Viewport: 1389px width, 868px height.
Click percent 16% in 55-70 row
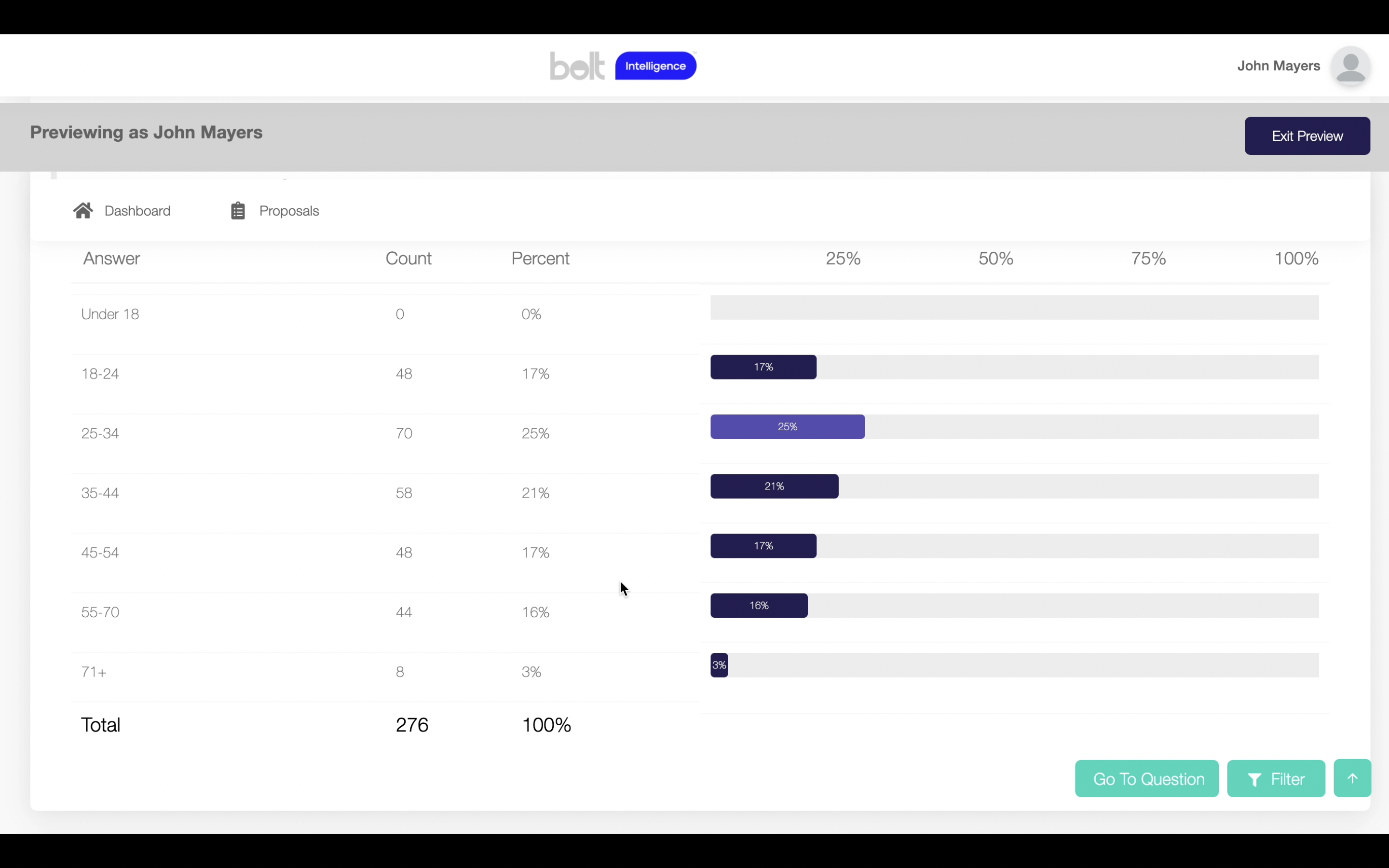pos(535,612)
